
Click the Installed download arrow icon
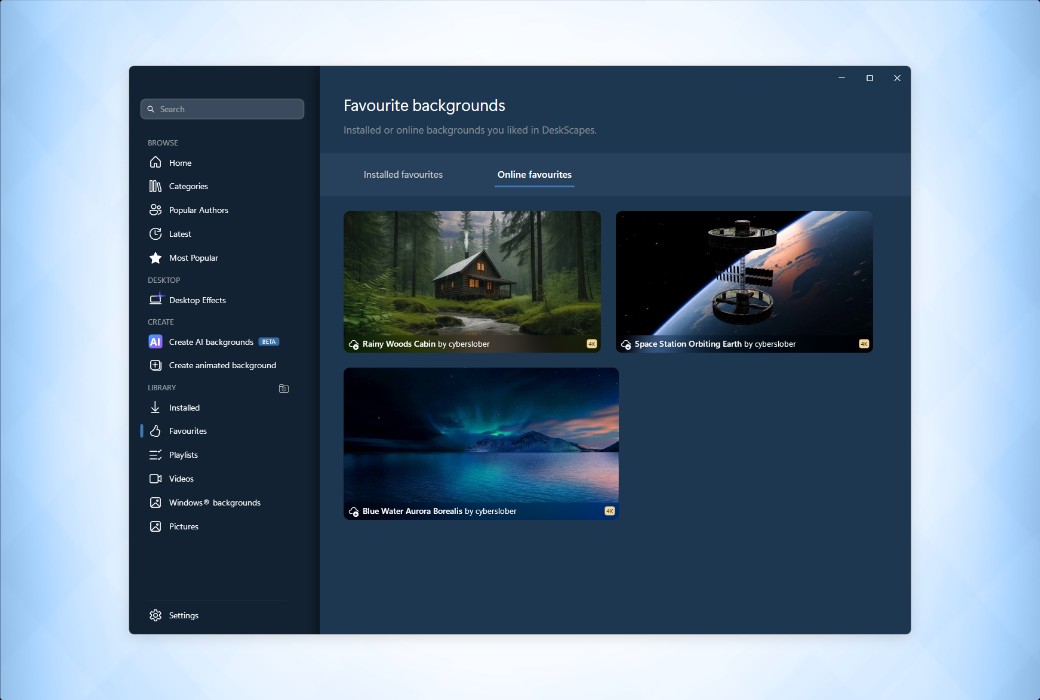(155, 407)
